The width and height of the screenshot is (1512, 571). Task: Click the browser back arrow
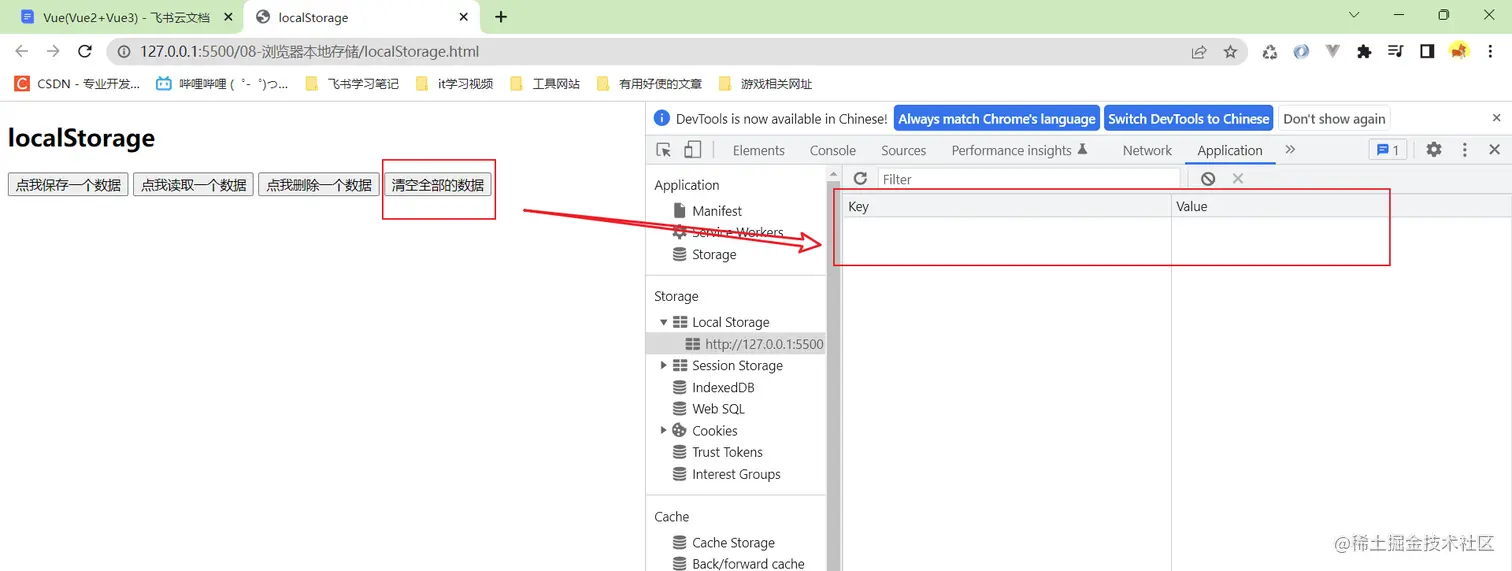click(x=22, y=51)
